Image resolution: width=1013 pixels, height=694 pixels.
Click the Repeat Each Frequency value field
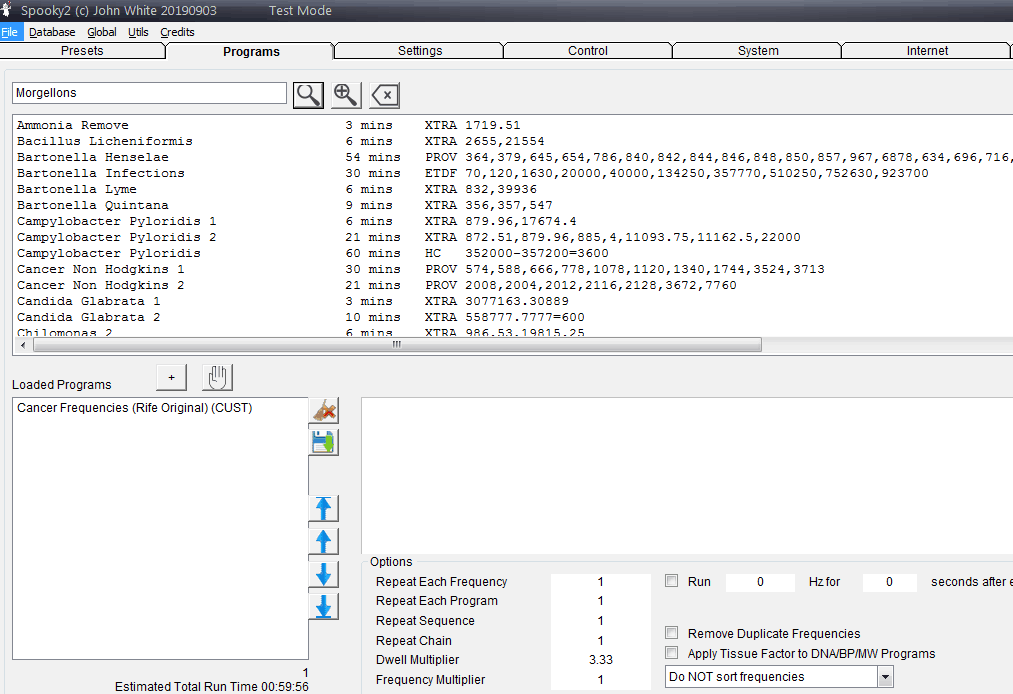(x=601, y=582)
